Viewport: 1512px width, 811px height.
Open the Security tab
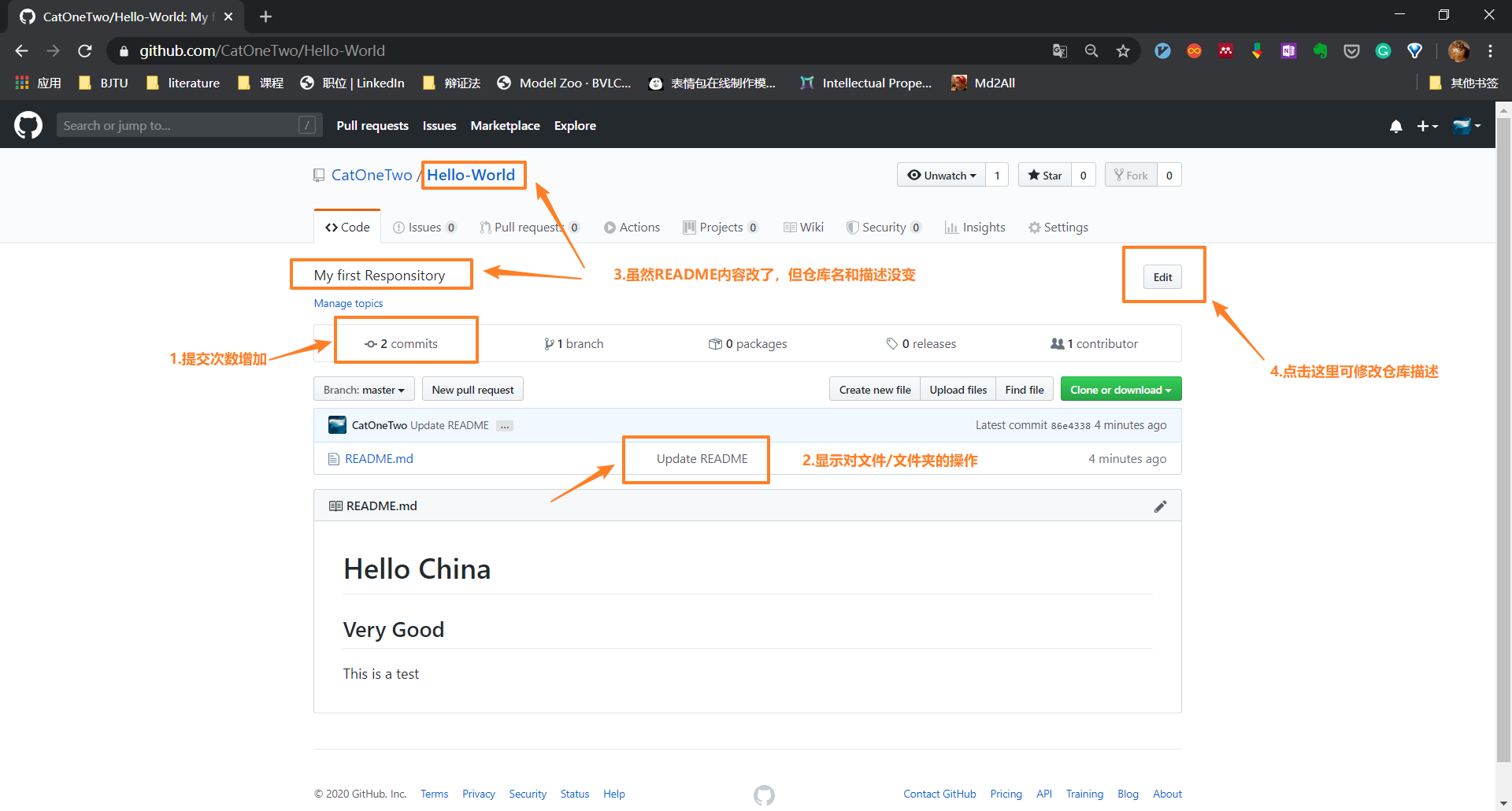pos(884,227)
